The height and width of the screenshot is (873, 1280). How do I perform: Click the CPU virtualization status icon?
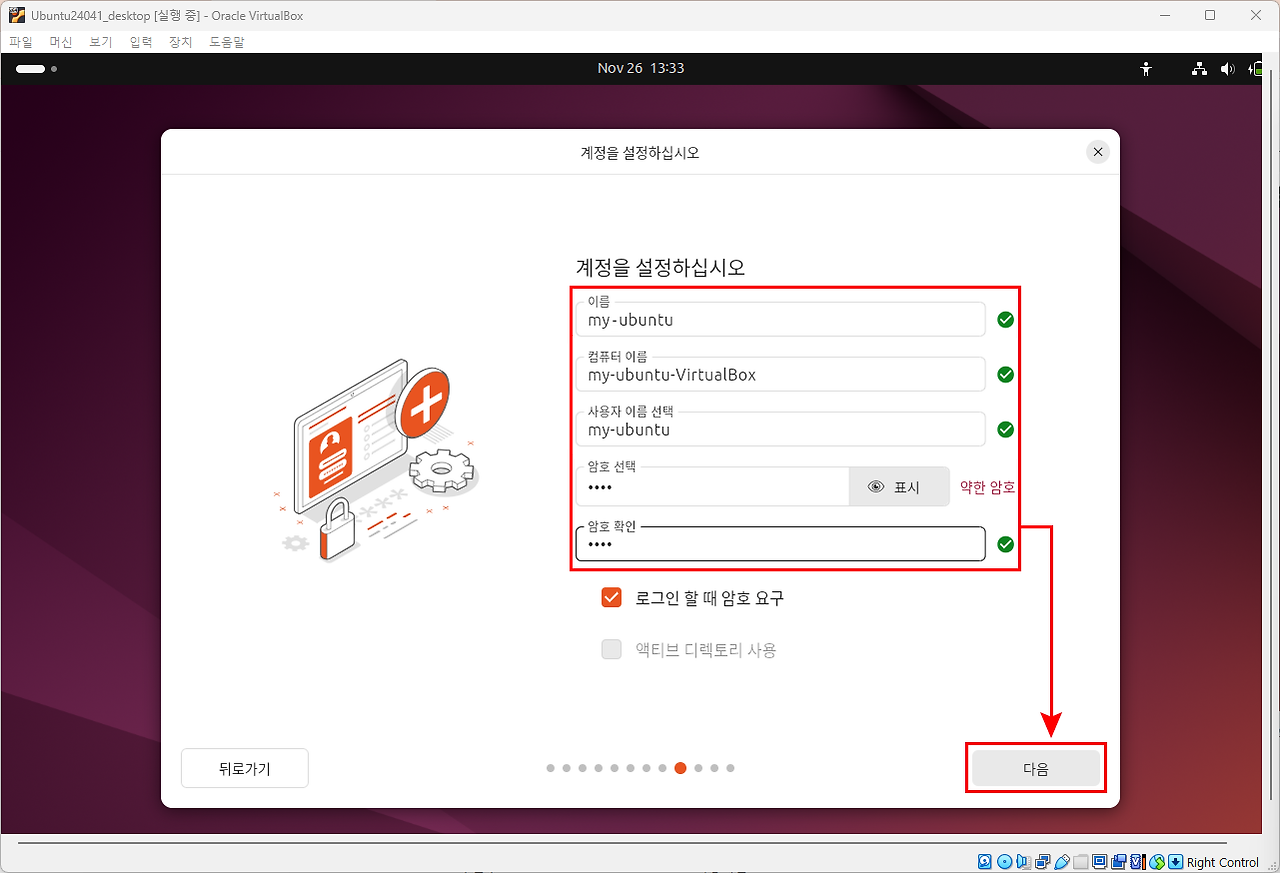pos(1138,862)
